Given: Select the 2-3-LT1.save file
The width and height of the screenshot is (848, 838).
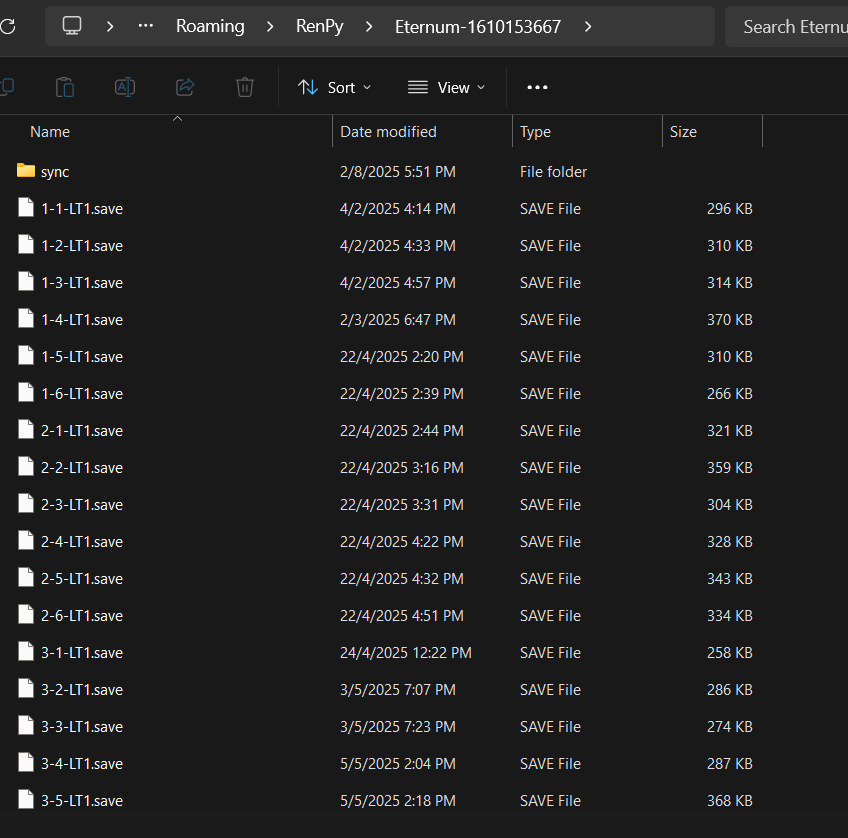Looking at the screenshot, I should (82, 505).
